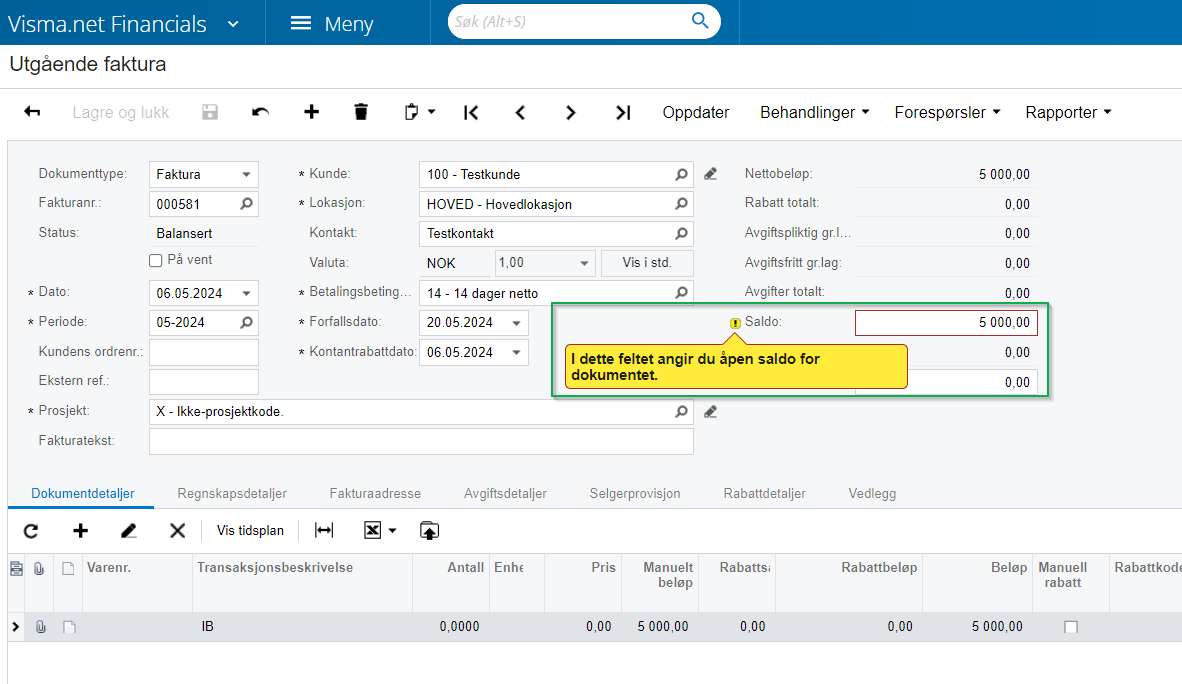Click edit pencil next to Prosjekt
1182x684 pixels.
pyautogui.click(x=710, y=412)
